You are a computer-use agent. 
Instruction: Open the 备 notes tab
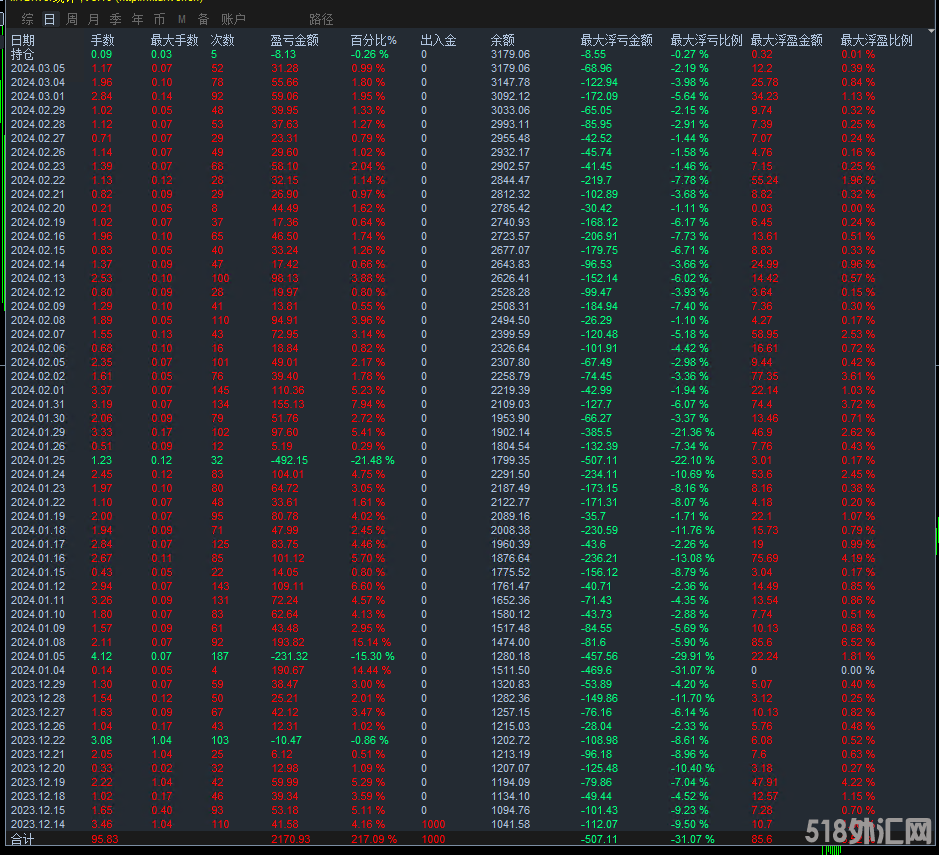tap(204, 19)
